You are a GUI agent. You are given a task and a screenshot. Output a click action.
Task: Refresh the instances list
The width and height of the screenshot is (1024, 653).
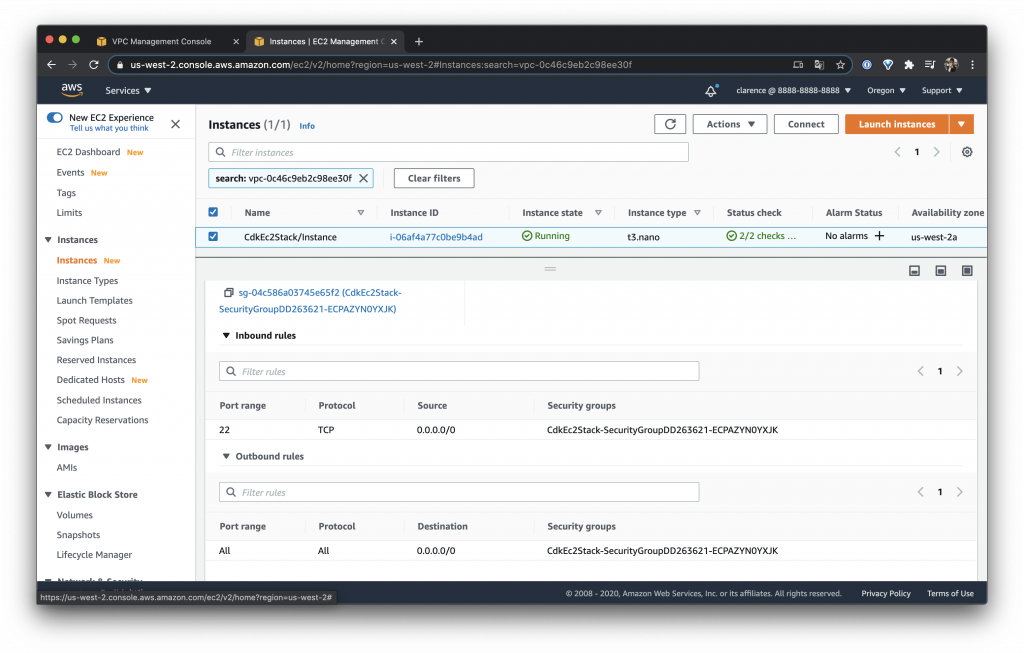click(670, 124)
